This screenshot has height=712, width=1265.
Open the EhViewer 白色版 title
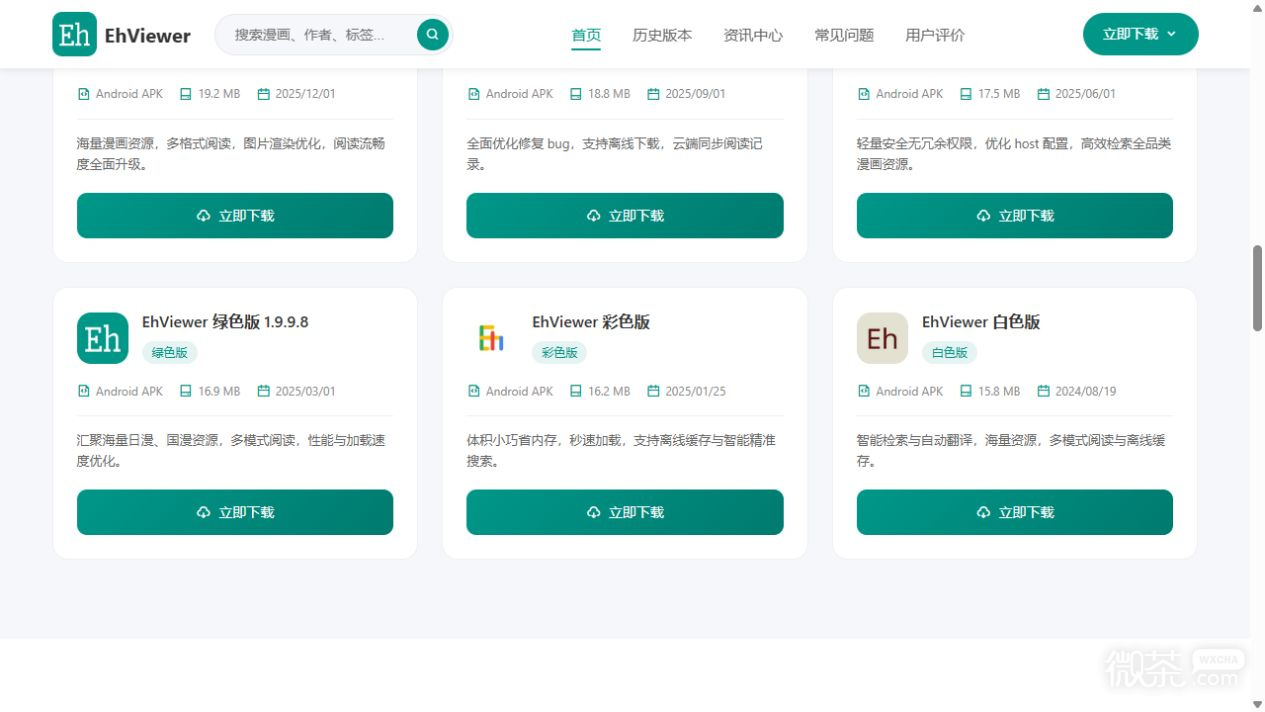point(981,322)
